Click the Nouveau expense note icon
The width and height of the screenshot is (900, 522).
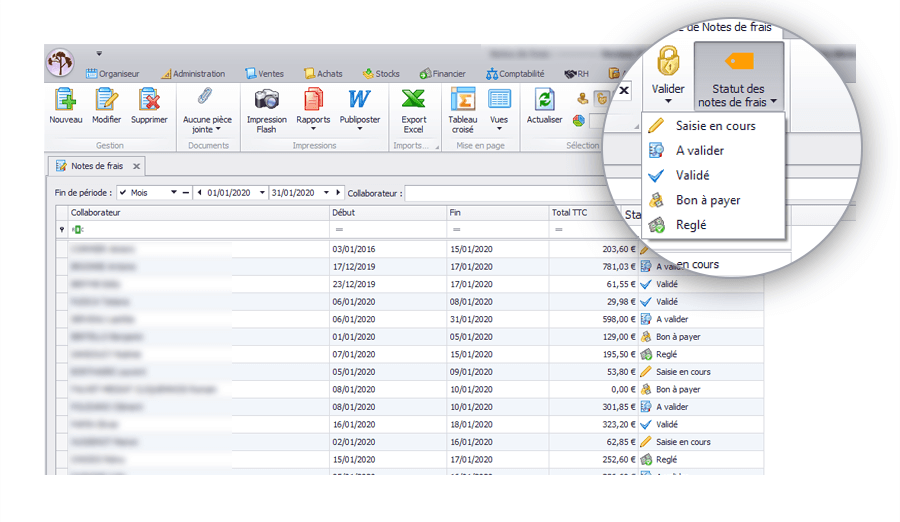pos(66,100)
